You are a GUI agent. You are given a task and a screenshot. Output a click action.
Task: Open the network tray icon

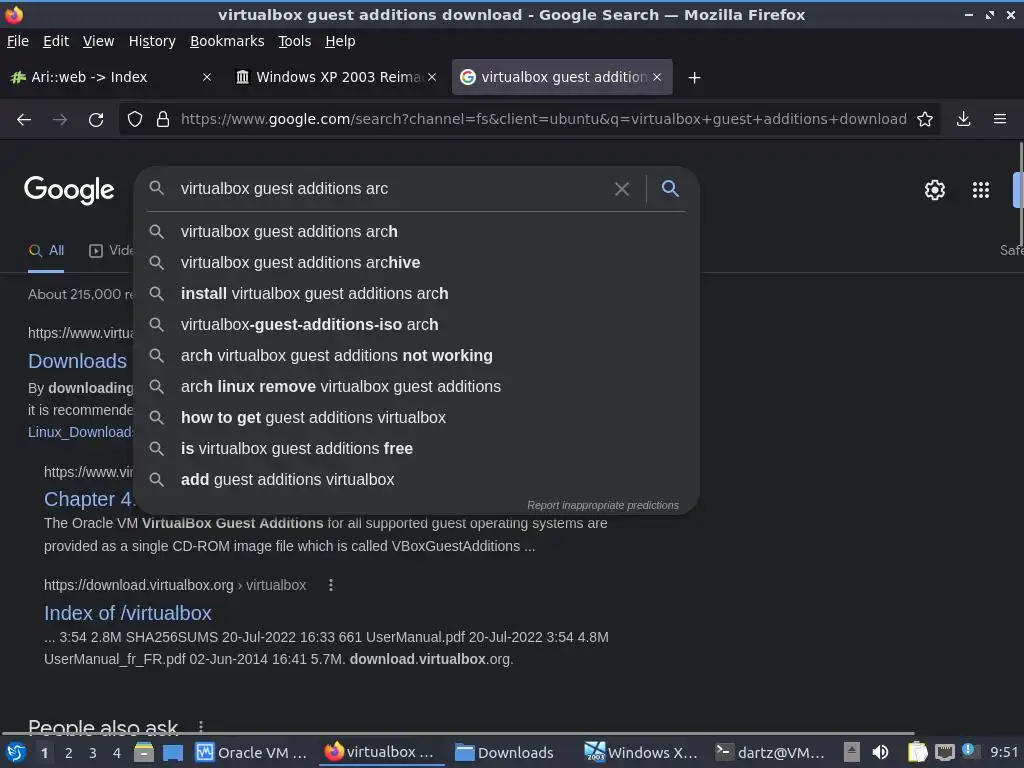944,753
